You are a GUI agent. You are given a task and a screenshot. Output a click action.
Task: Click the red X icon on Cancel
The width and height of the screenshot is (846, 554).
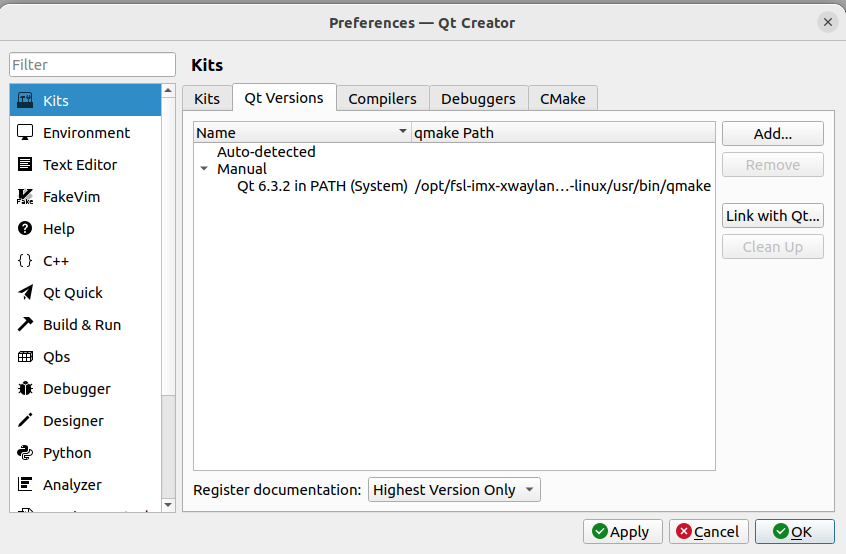pyautogui.click(x=684, y=531)
